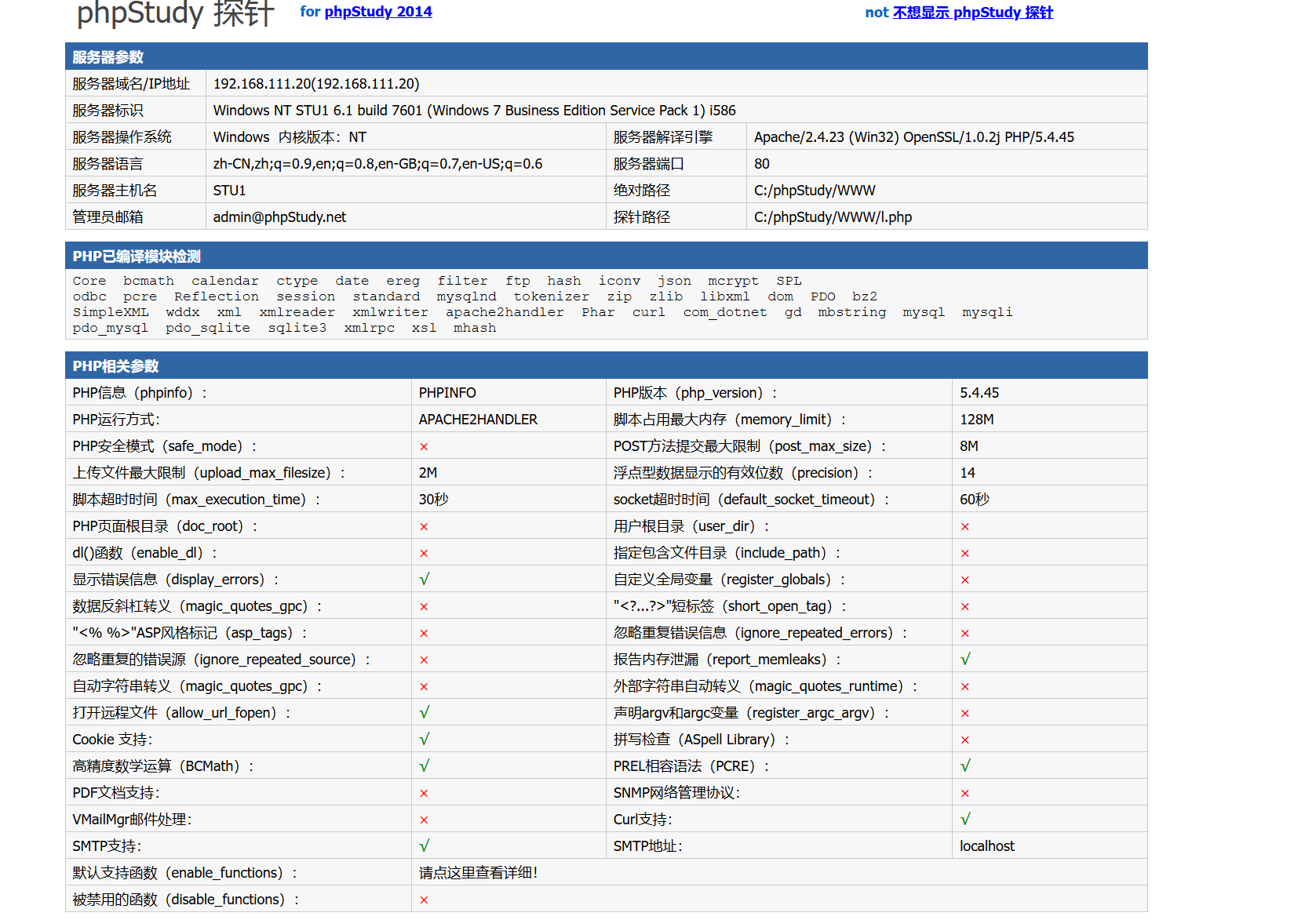1316x920 pixels.
Task: Select the "com_dotnet" module name
Action: point(725,312)
